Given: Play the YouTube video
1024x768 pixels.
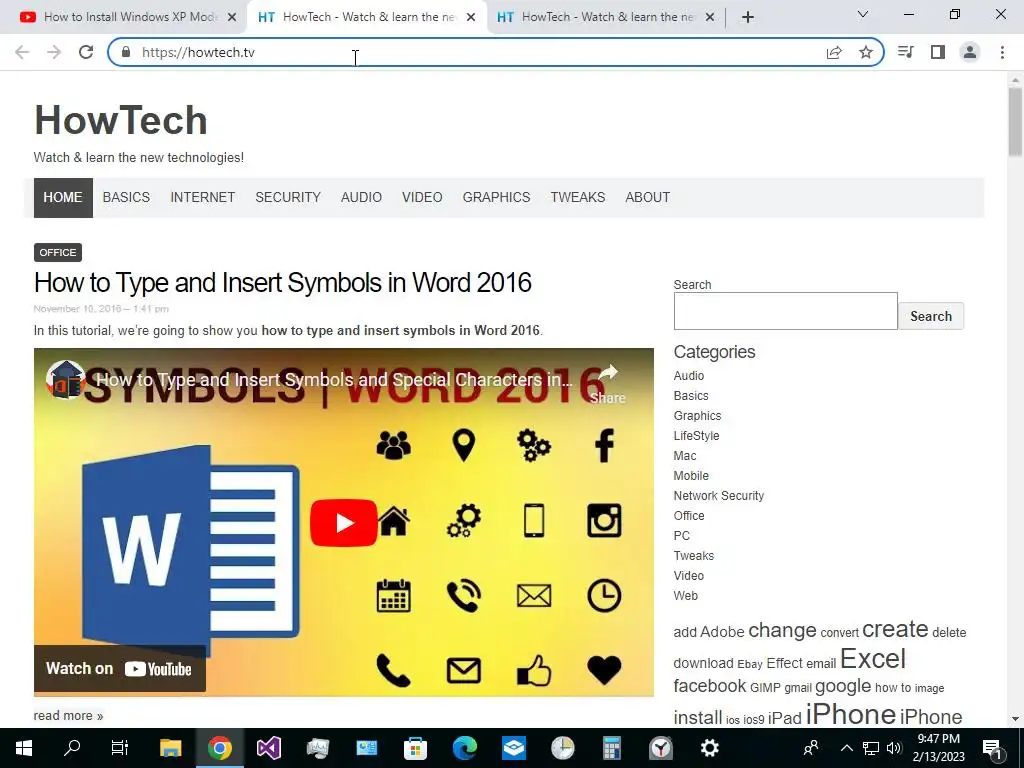Looking at the screenshot, I should click(344, 522).
